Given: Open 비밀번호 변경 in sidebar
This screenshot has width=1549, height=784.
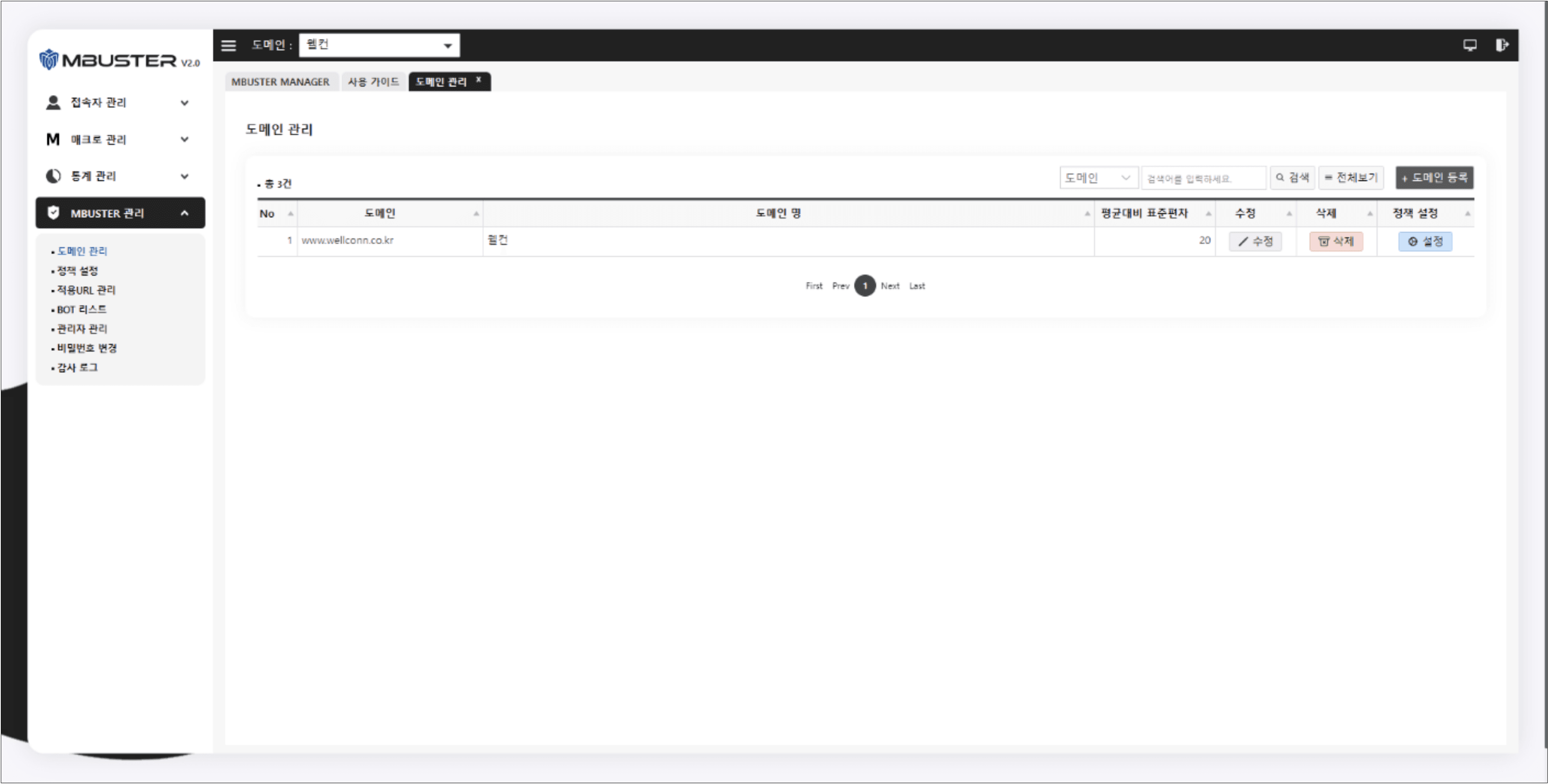Looking at the screenshot, I should pyautogui.click(x=87, y=347).
